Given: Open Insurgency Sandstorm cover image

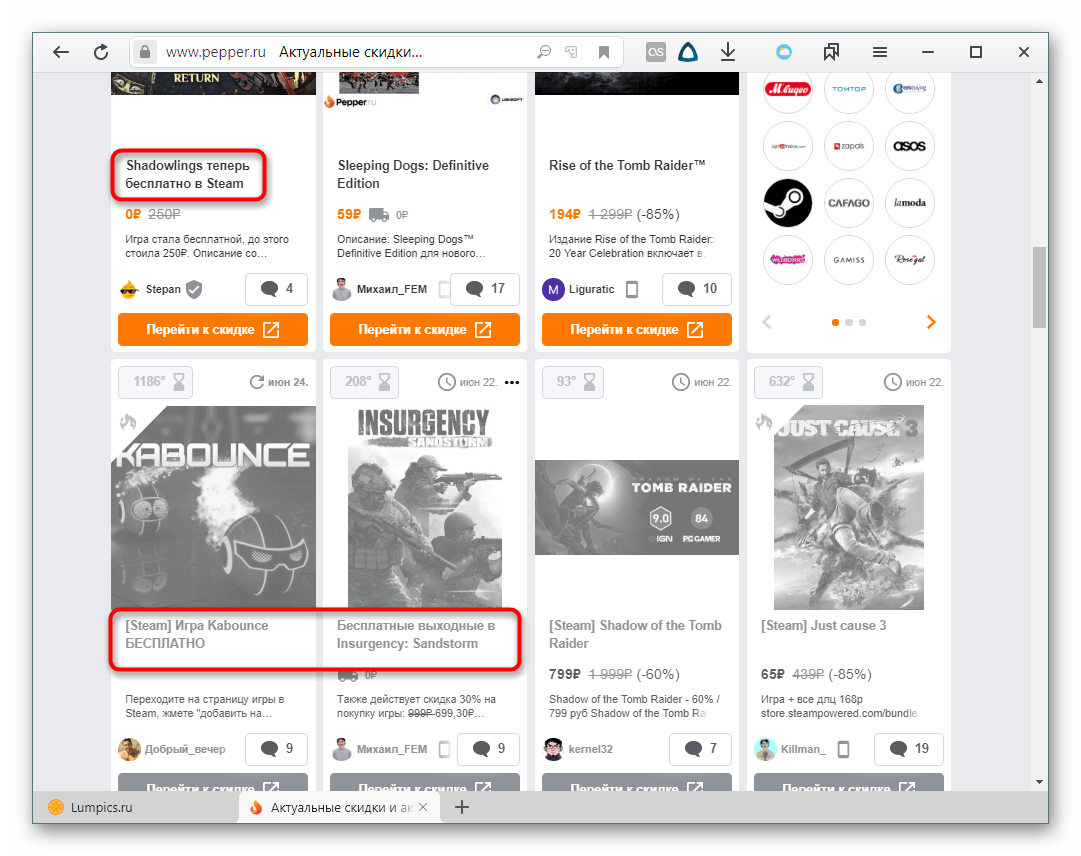Looking at the screenshot, I should (425, 507).
